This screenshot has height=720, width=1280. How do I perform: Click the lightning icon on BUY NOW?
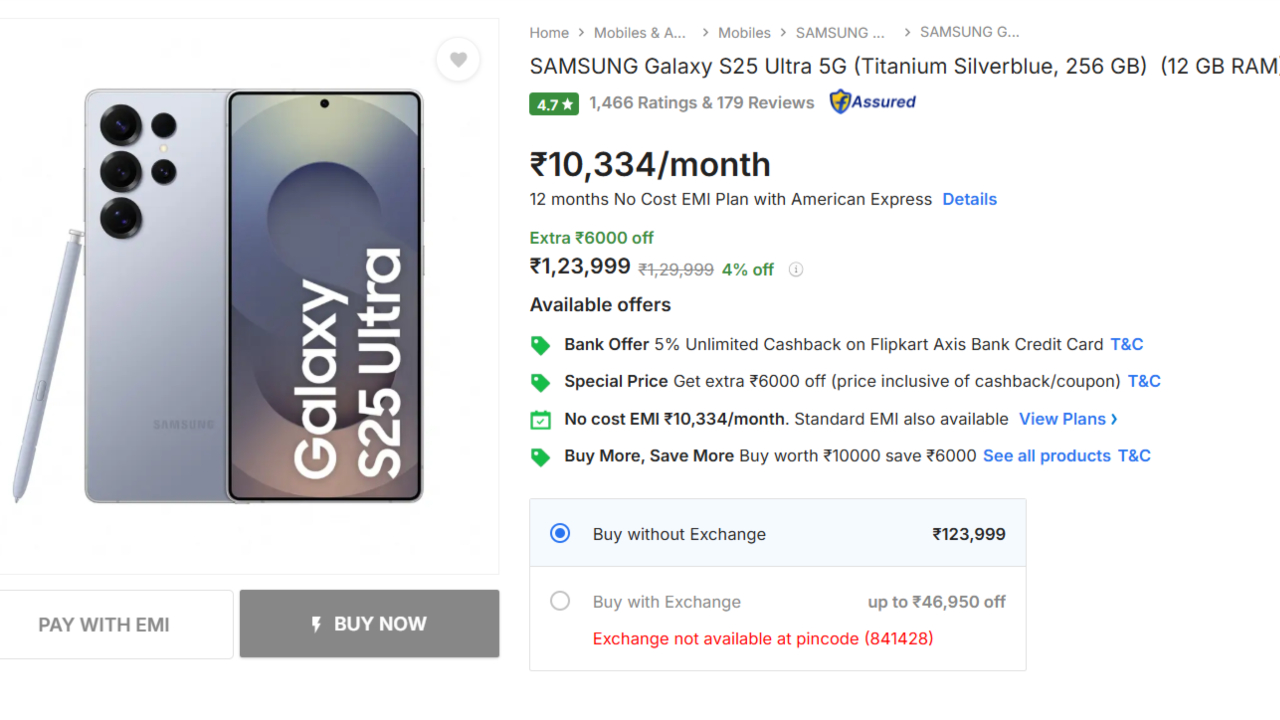[317, 623]
